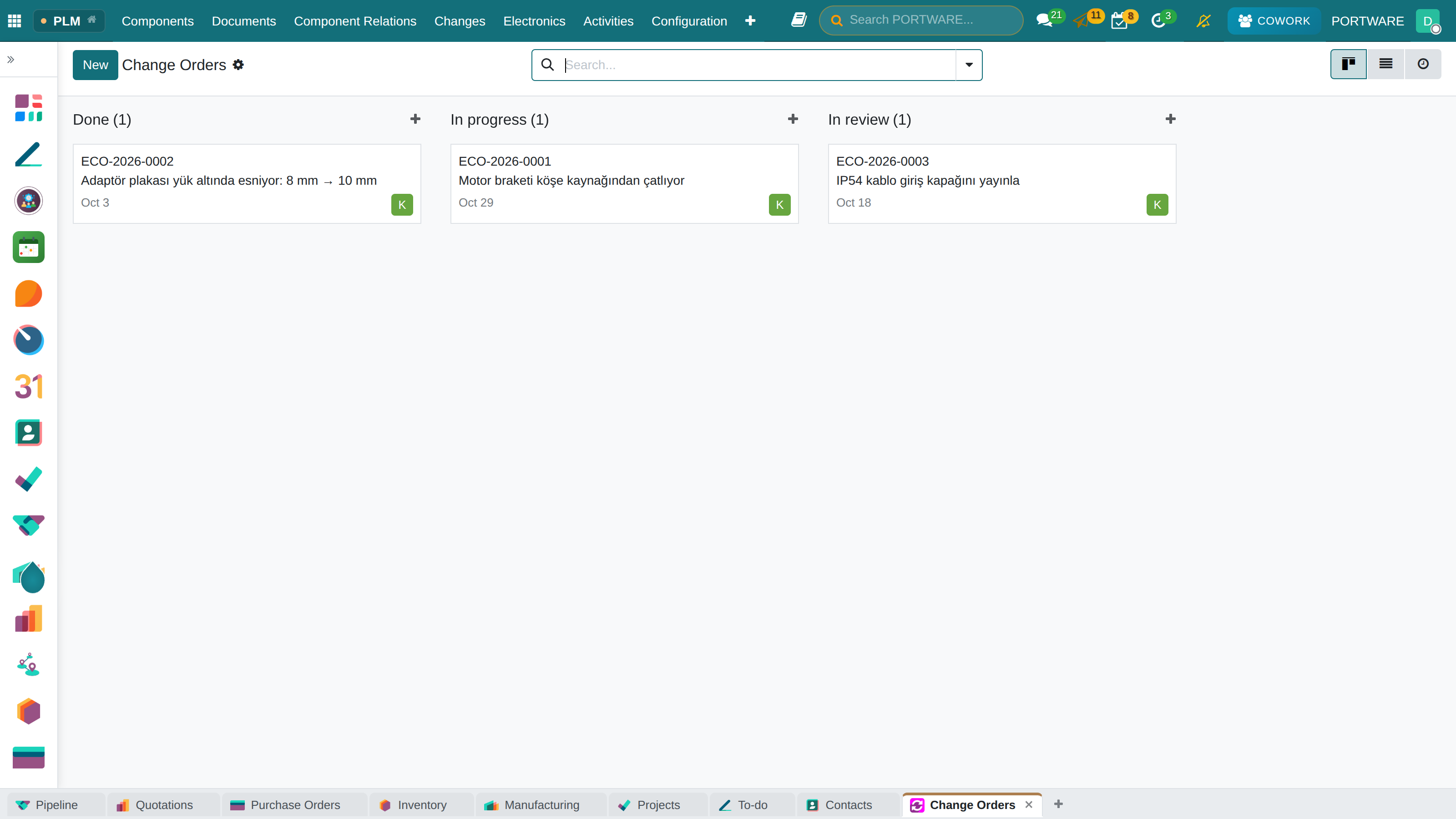
Task: Open the bar chart Sales sidebar icon
Action: click(29, 618)
